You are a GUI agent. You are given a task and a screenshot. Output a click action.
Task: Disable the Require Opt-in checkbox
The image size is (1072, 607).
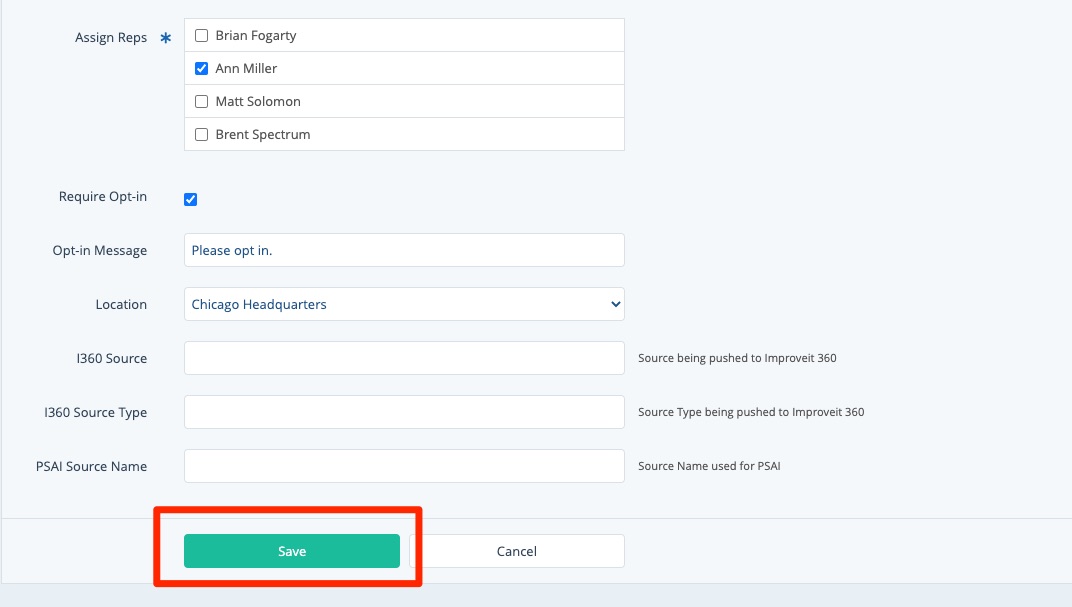(x=191, y=199)
